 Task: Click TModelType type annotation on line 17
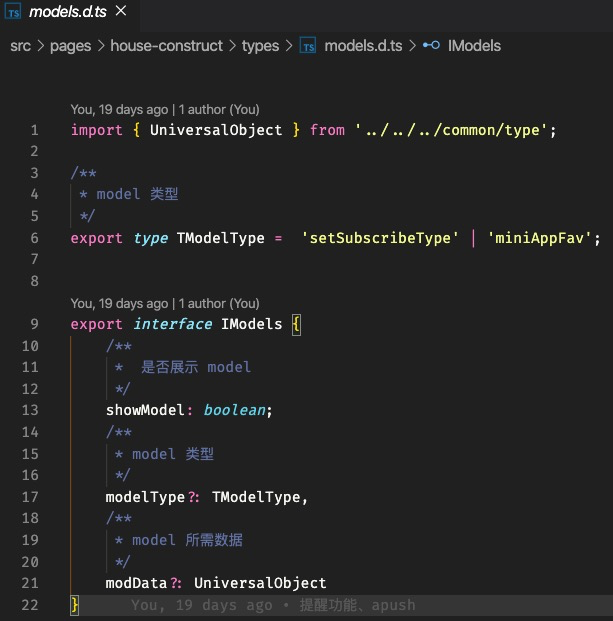(256, 497)
